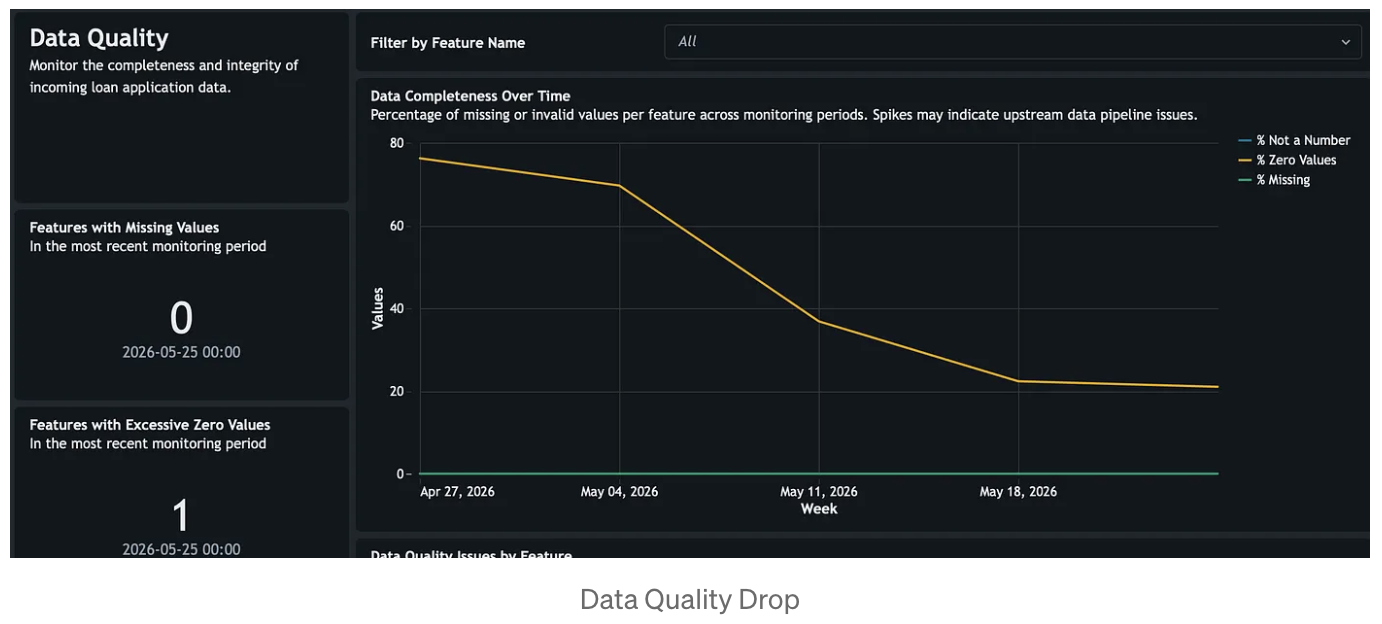Click the Data Completeness Over Time title

(470, 96)
